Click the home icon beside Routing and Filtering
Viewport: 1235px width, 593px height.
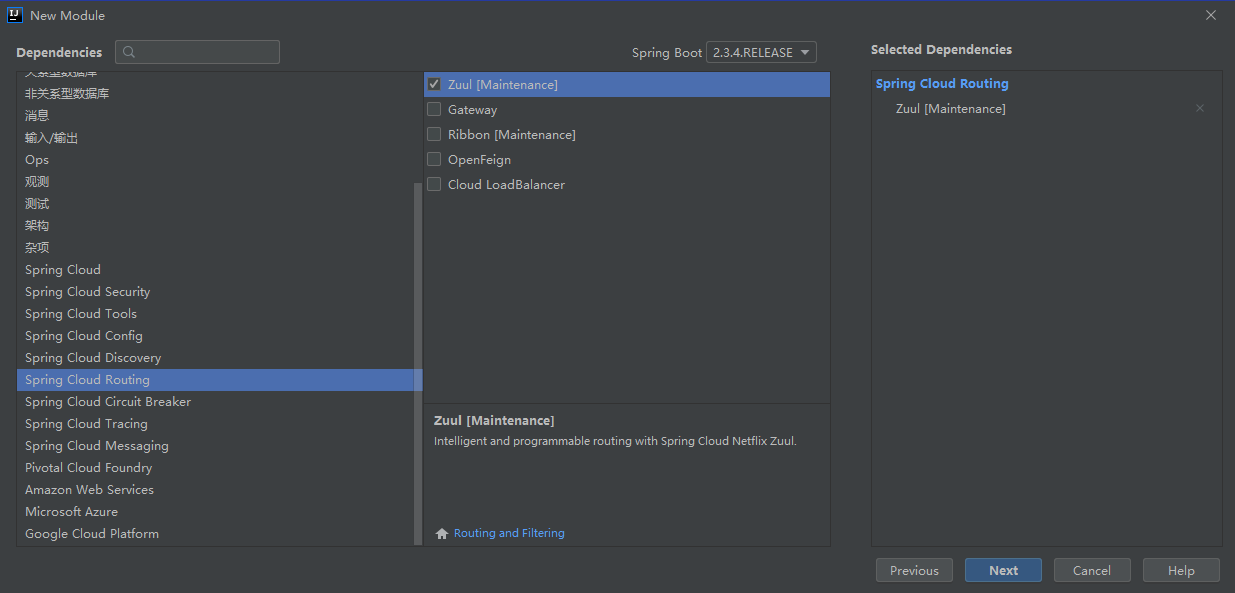(x=442, y=534)
